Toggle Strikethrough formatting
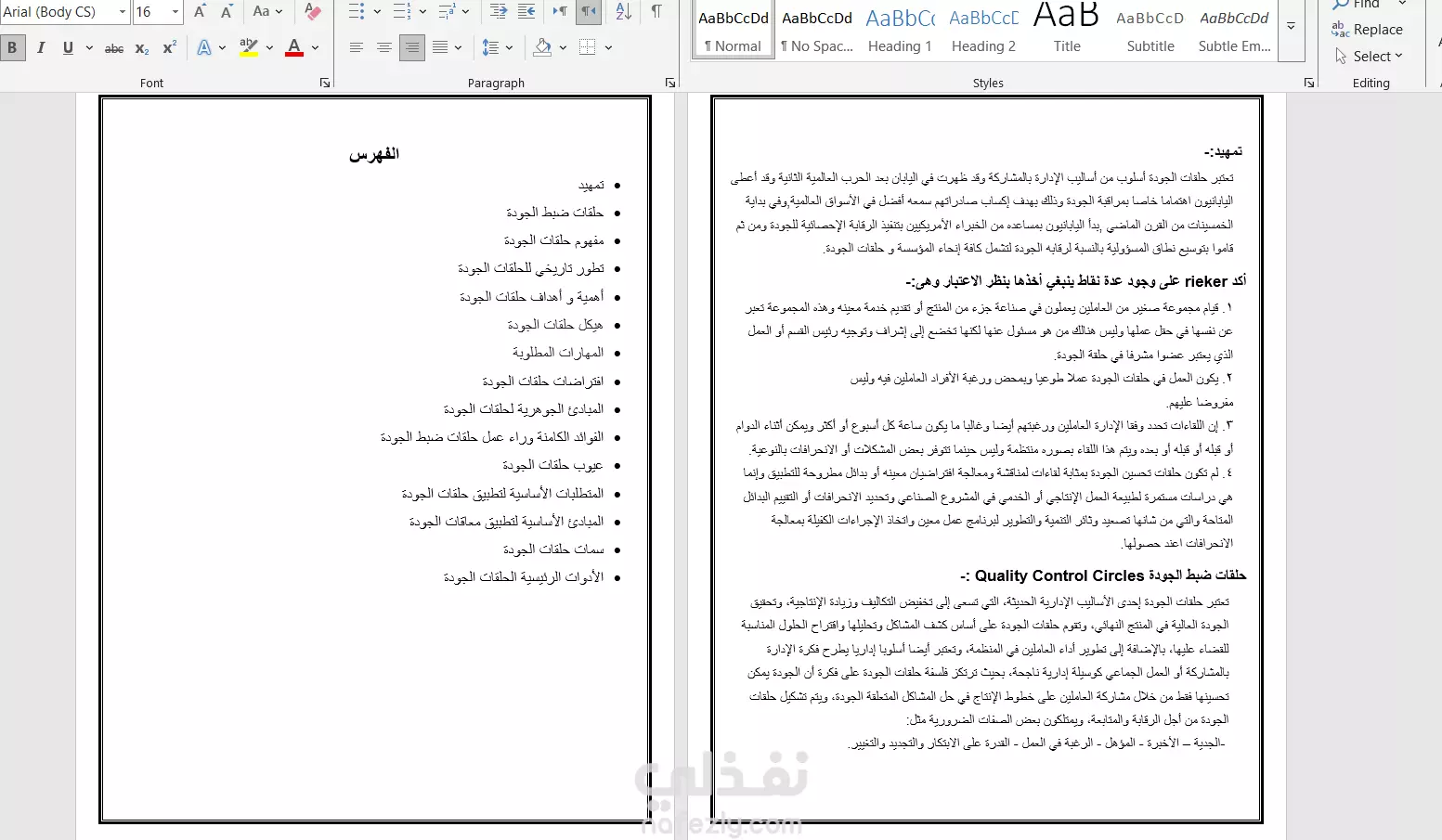Image resolution: width=1442 pixels, height=840 pixels. click(114, 47)
